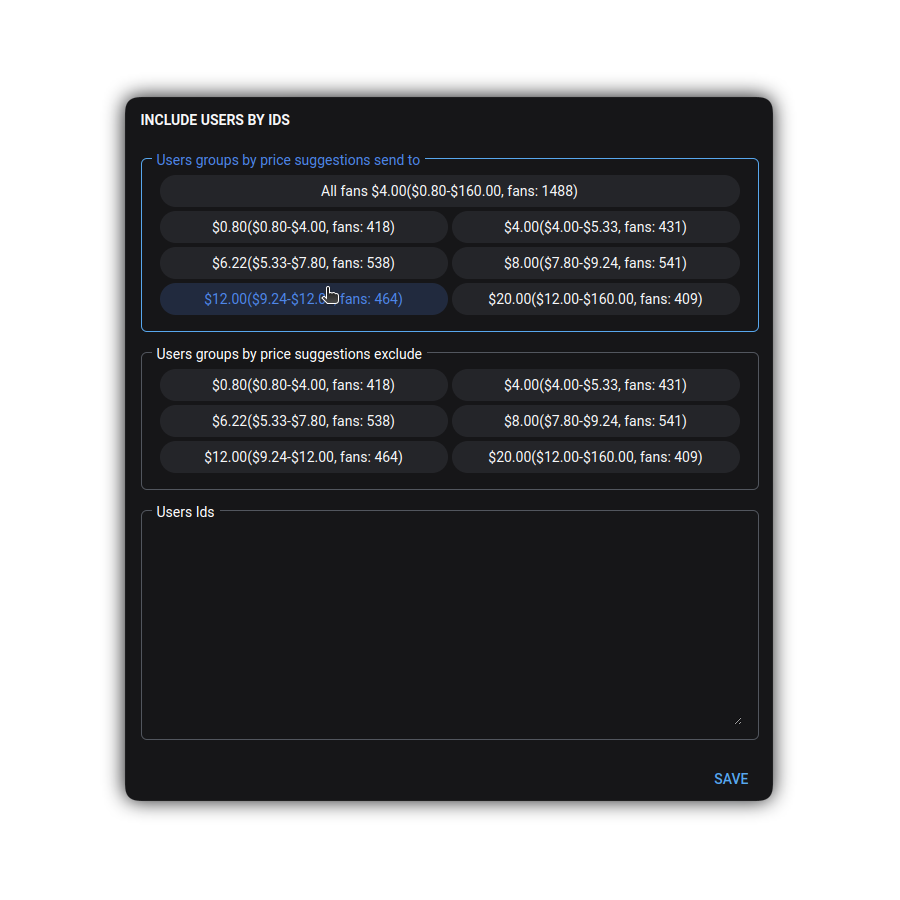The height and width of the screenshot is (900, 900).
Task: Select $8.00 price group to send to
Action: tap(595, 263)
